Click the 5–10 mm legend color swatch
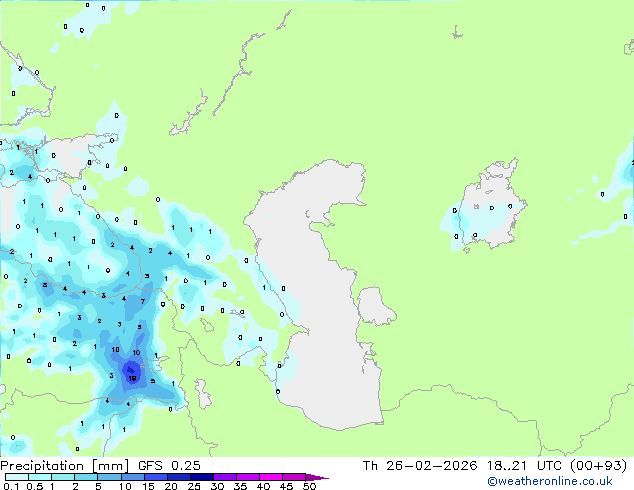The width and height of the screenshot is (634, 490). click(109, 477)
